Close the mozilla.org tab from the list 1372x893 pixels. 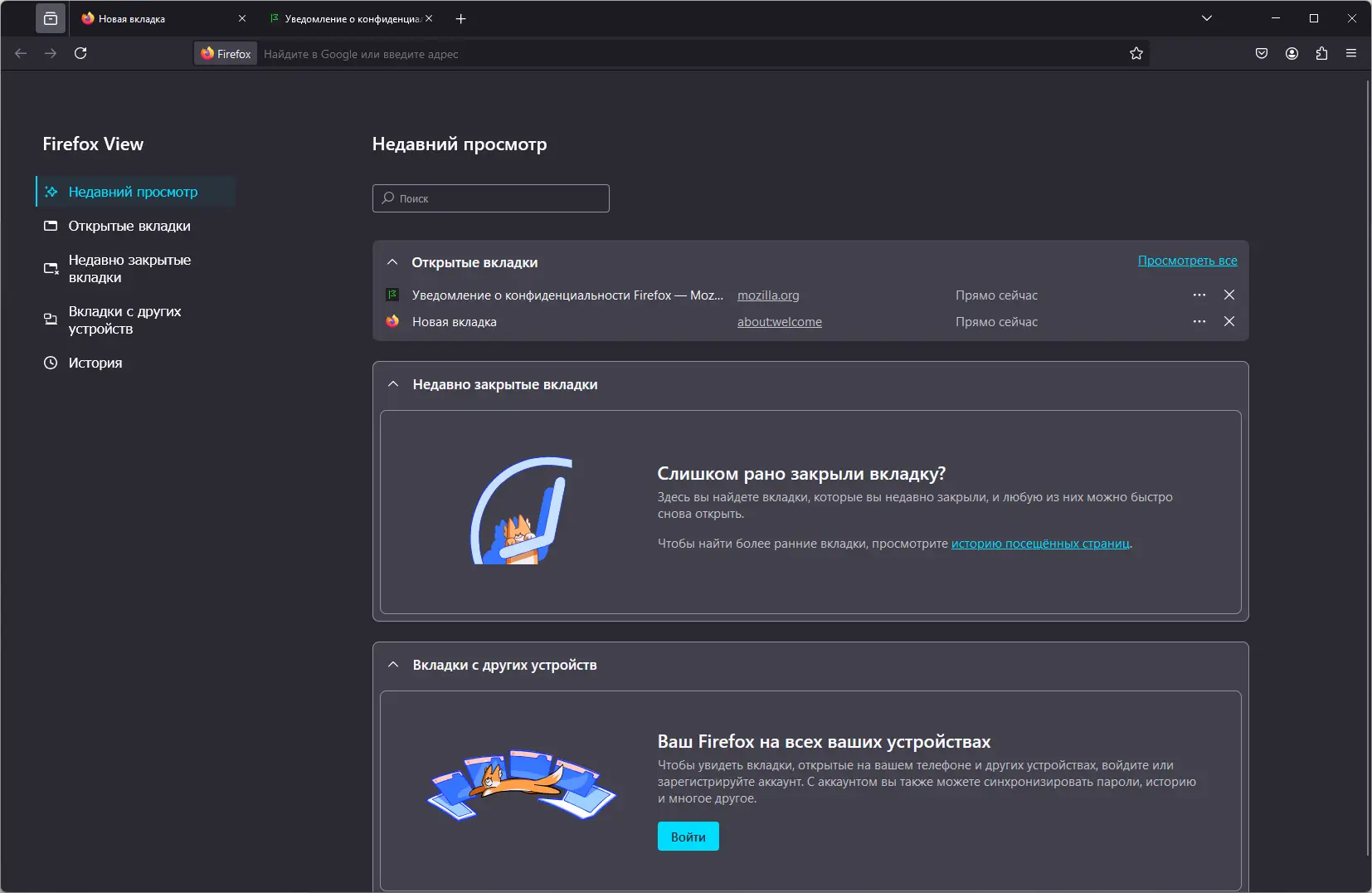[1229, 295]
